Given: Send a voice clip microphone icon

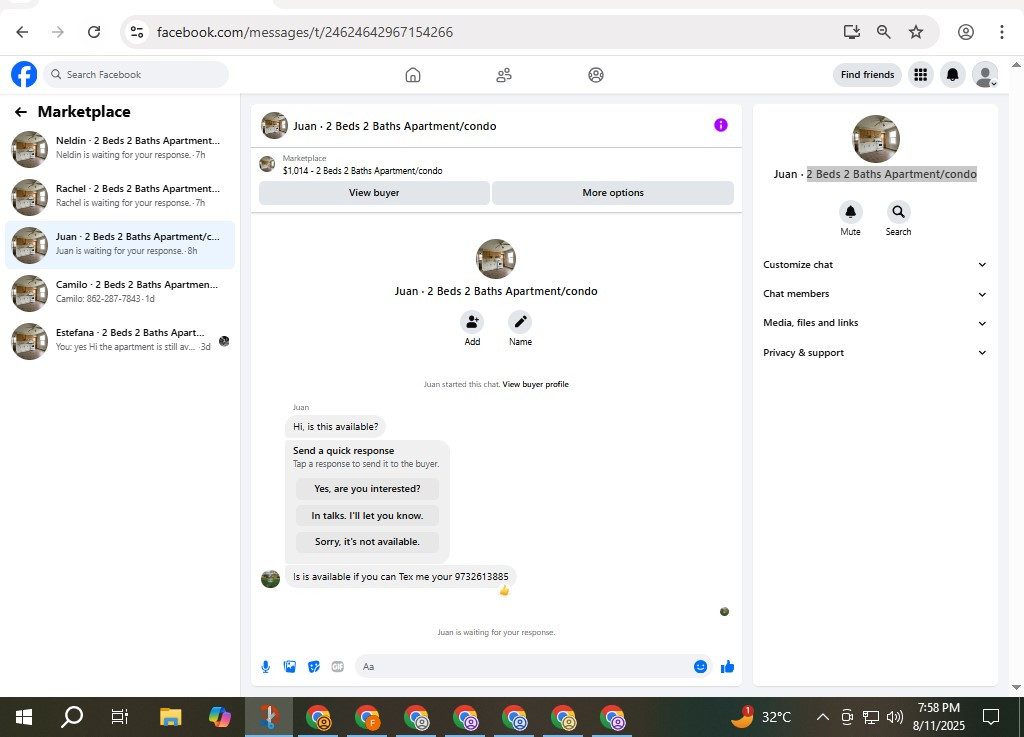Looking at the screenshot, I should point(265,666).
